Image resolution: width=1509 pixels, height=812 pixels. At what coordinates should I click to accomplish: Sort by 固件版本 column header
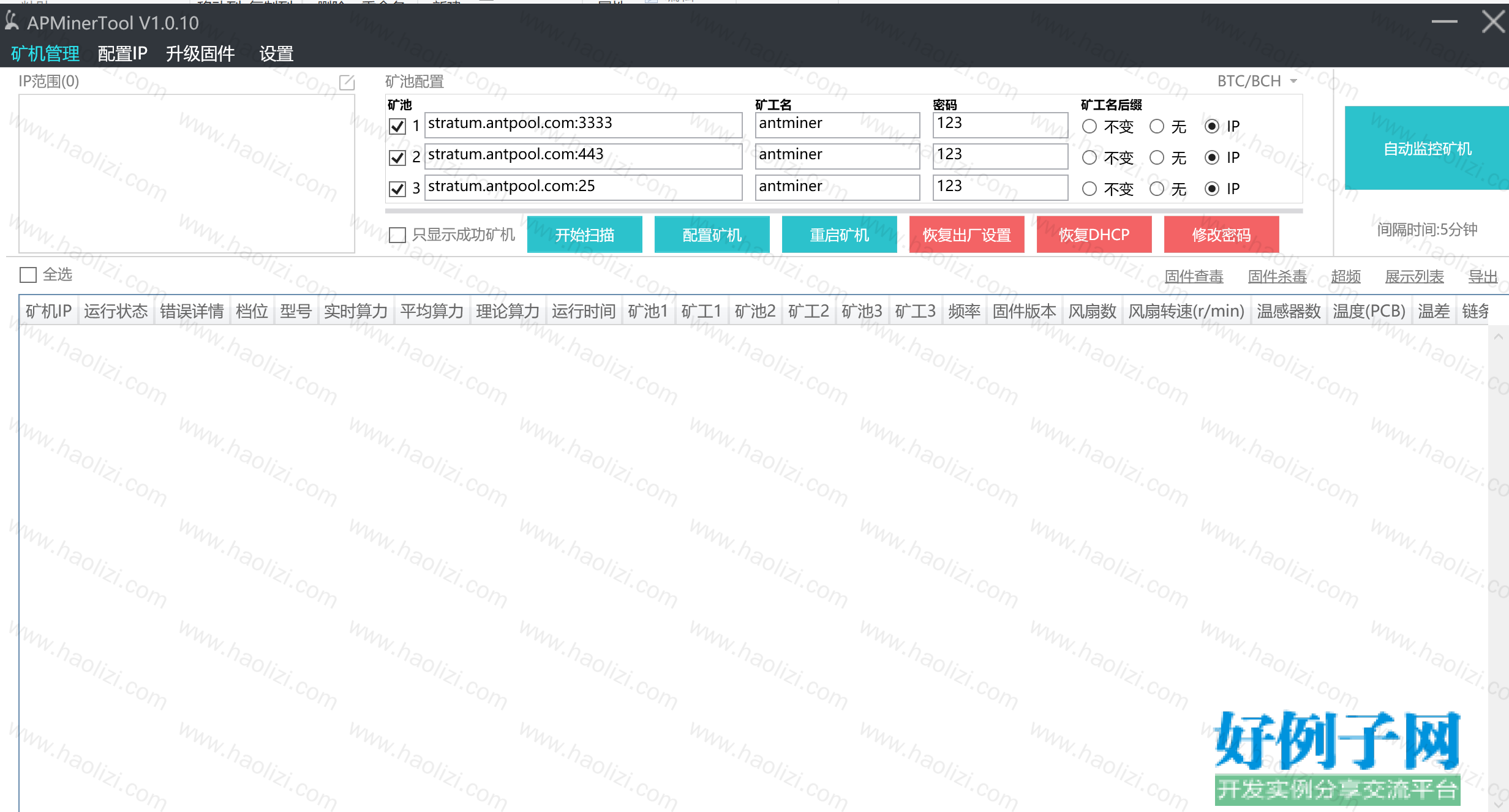pos(1024,311)
